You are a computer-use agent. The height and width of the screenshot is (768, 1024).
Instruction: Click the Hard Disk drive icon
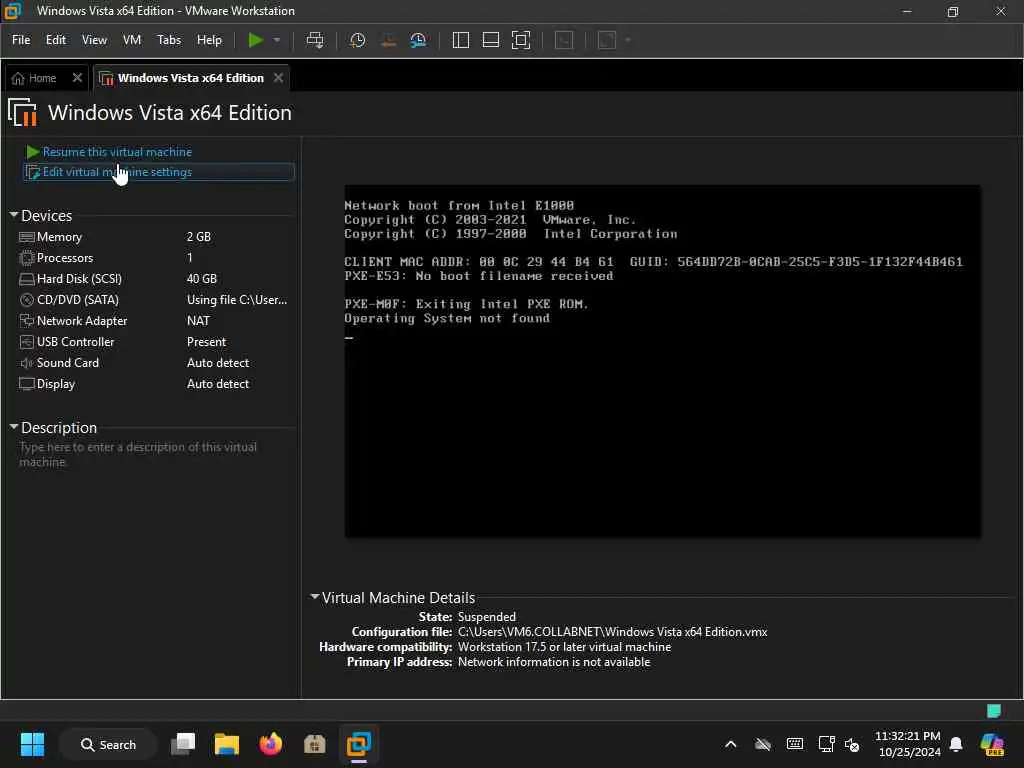point(27,279)
